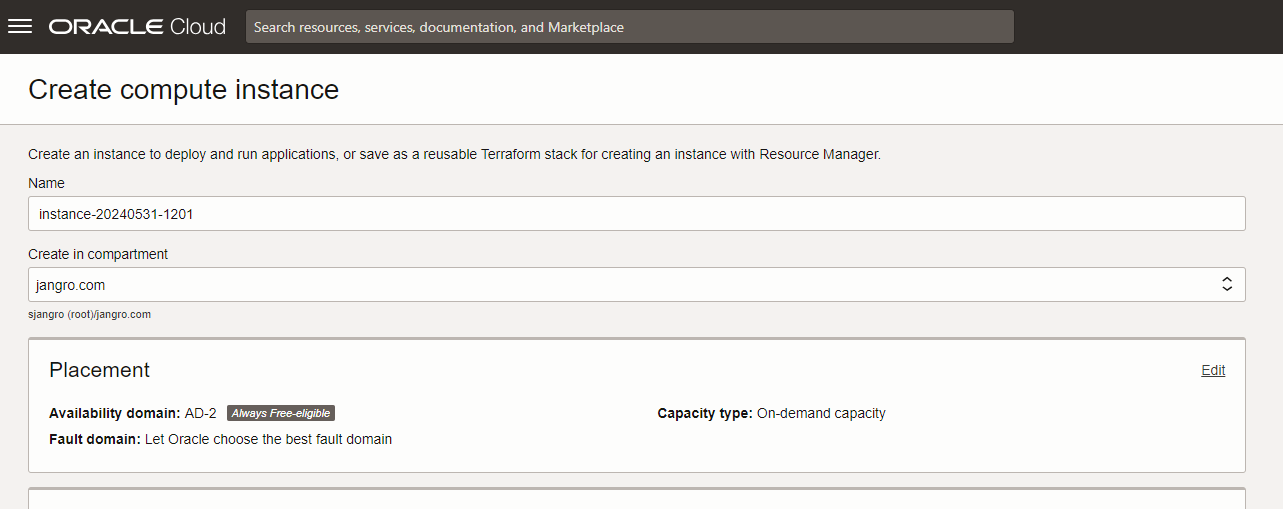
Task: Click the instance description paragraph text
Action: tap(454, 155)
